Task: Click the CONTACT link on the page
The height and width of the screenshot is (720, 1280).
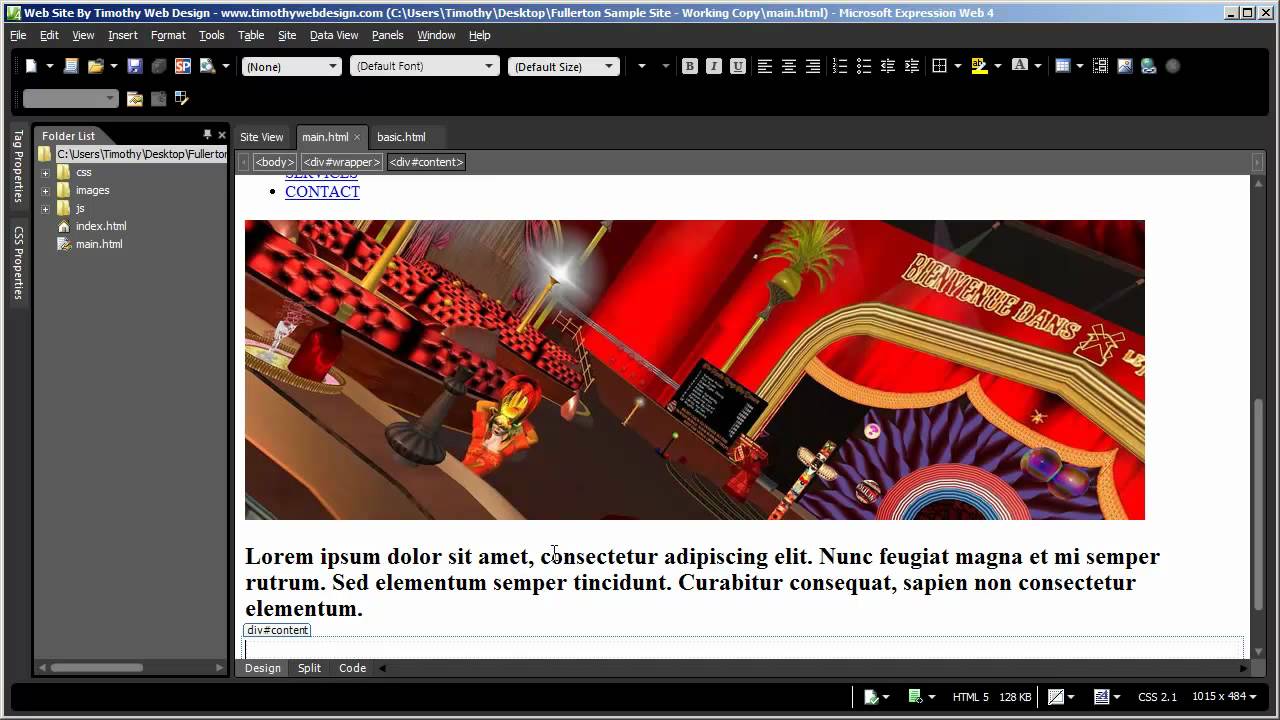Action: pos(322,192)
